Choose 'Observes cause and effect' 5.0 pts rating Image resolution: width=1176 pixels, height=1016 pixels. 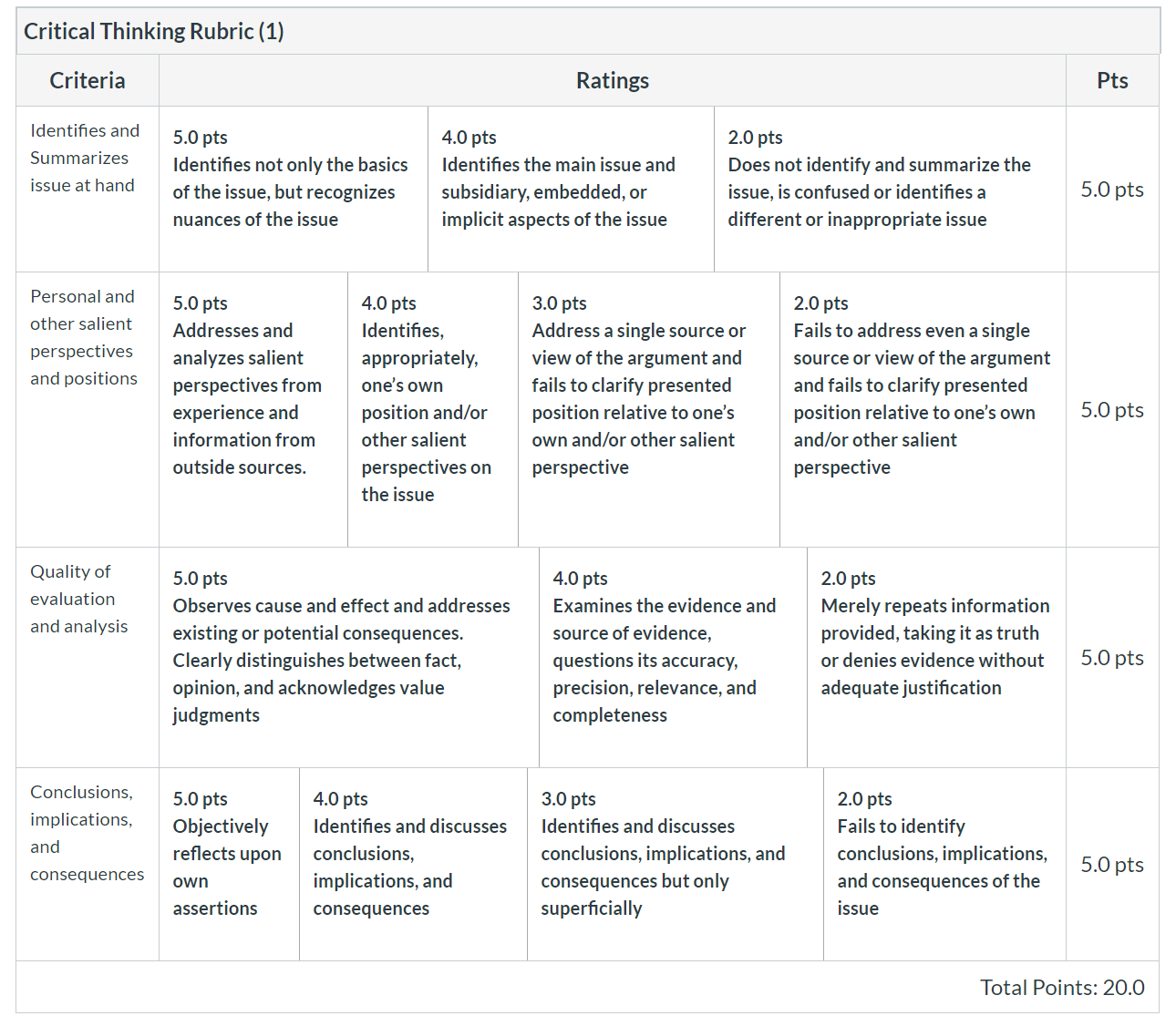point(349,657)
